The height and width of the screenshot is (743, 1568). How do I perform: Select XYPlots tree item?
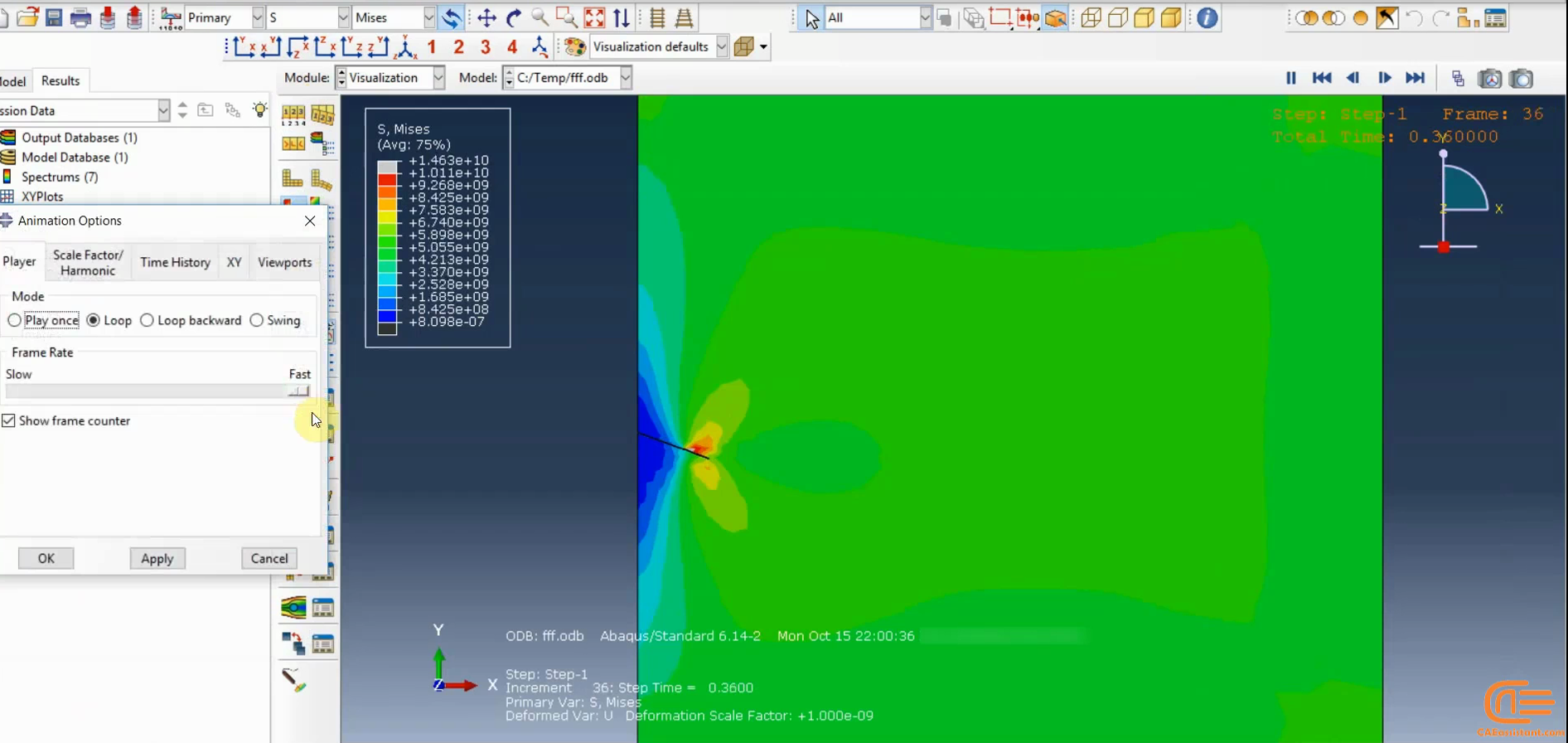[42, 197]
